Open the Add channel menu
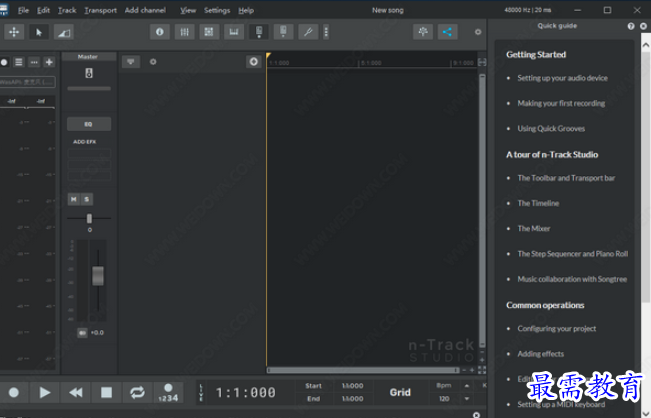 [x=145, y=10]
